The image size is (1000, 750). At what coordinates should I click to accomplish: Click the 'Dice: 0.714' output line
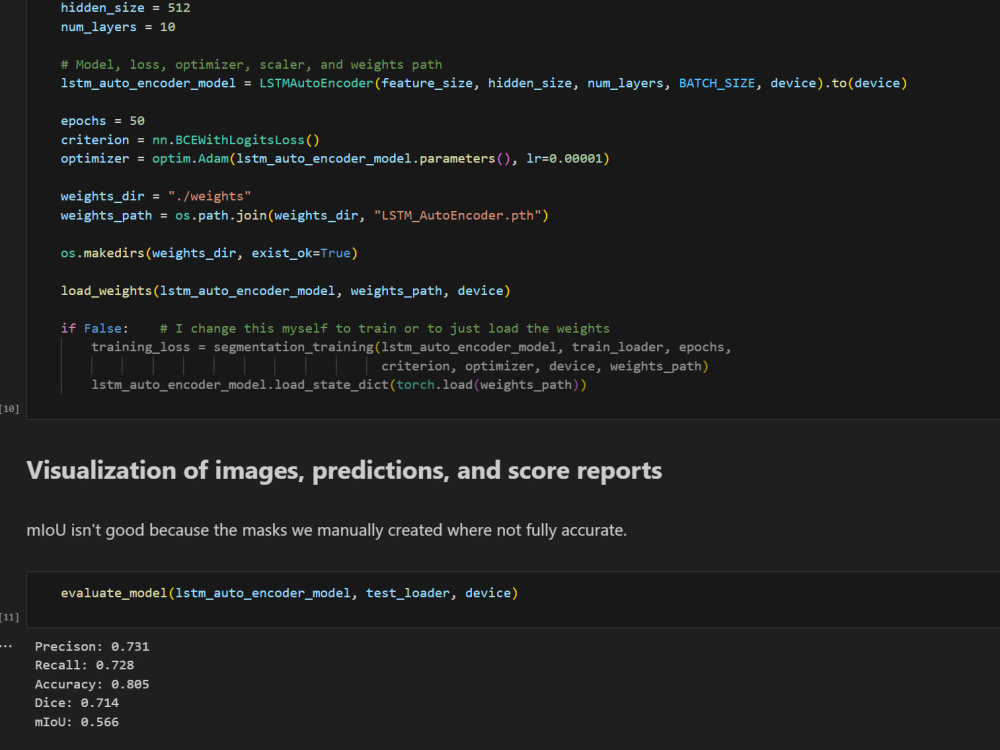point(77,703)
